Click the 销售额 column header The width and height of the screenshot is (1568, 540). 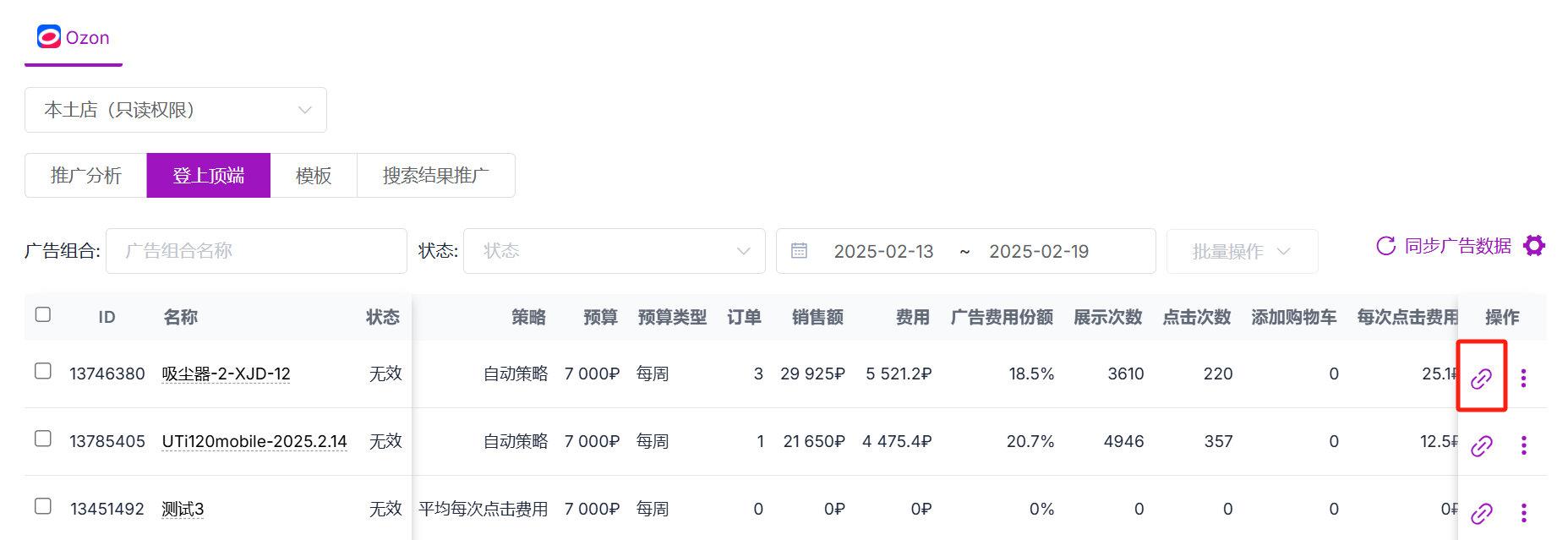point(817,317)
